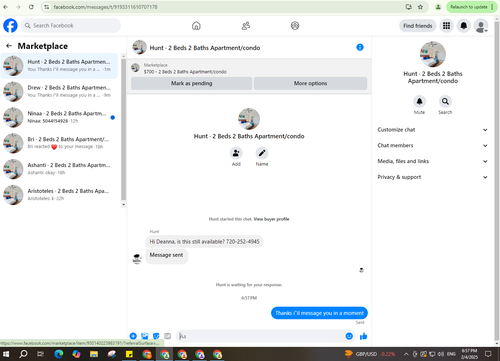The width and height of the screenshot is (500, 361).
Task: Open the $700 Marketplace listing link
Action: point(185,72)
